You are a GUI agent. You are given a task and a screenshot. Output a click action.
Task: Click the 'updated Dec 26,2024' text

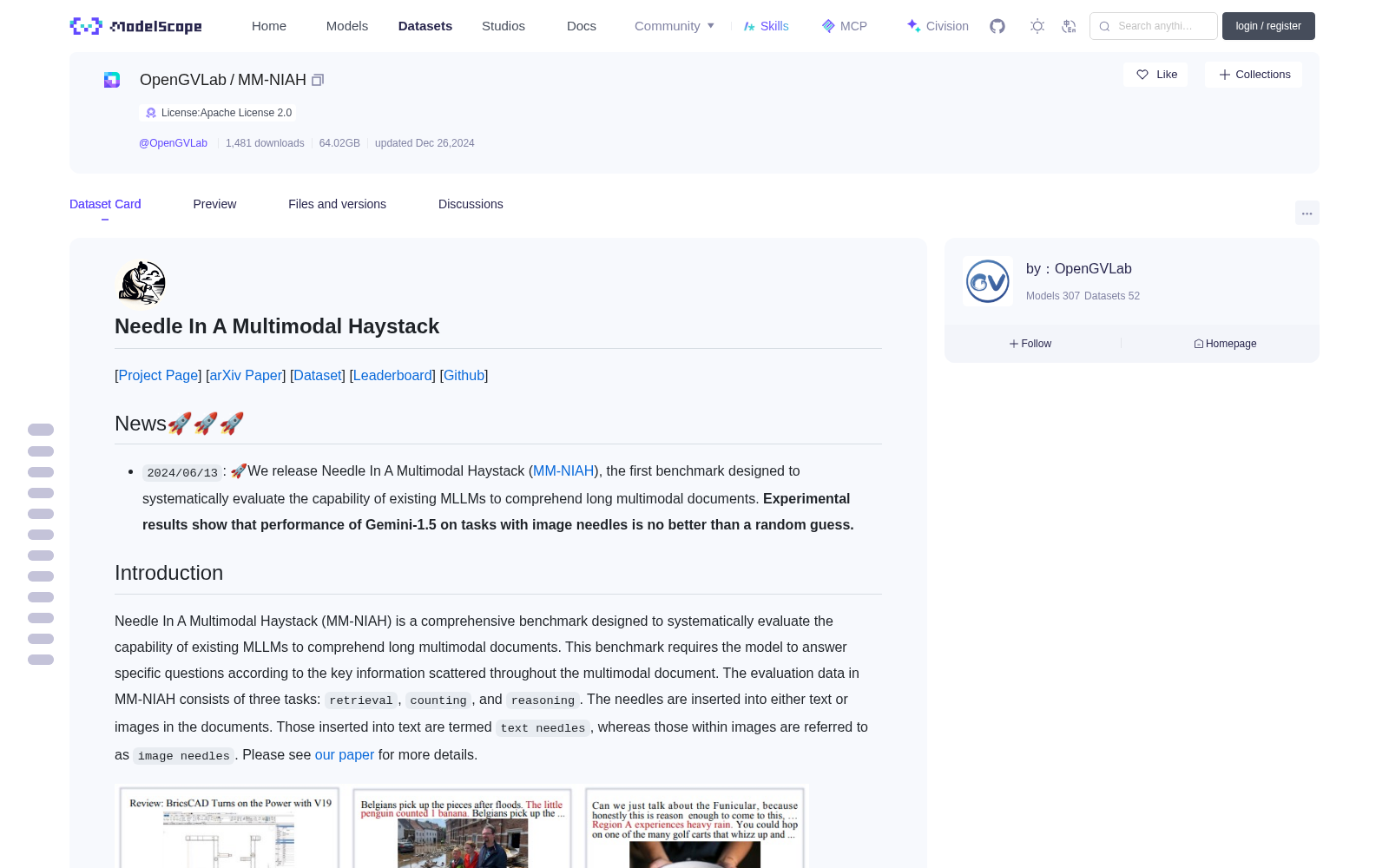click(x=425, y=143)
